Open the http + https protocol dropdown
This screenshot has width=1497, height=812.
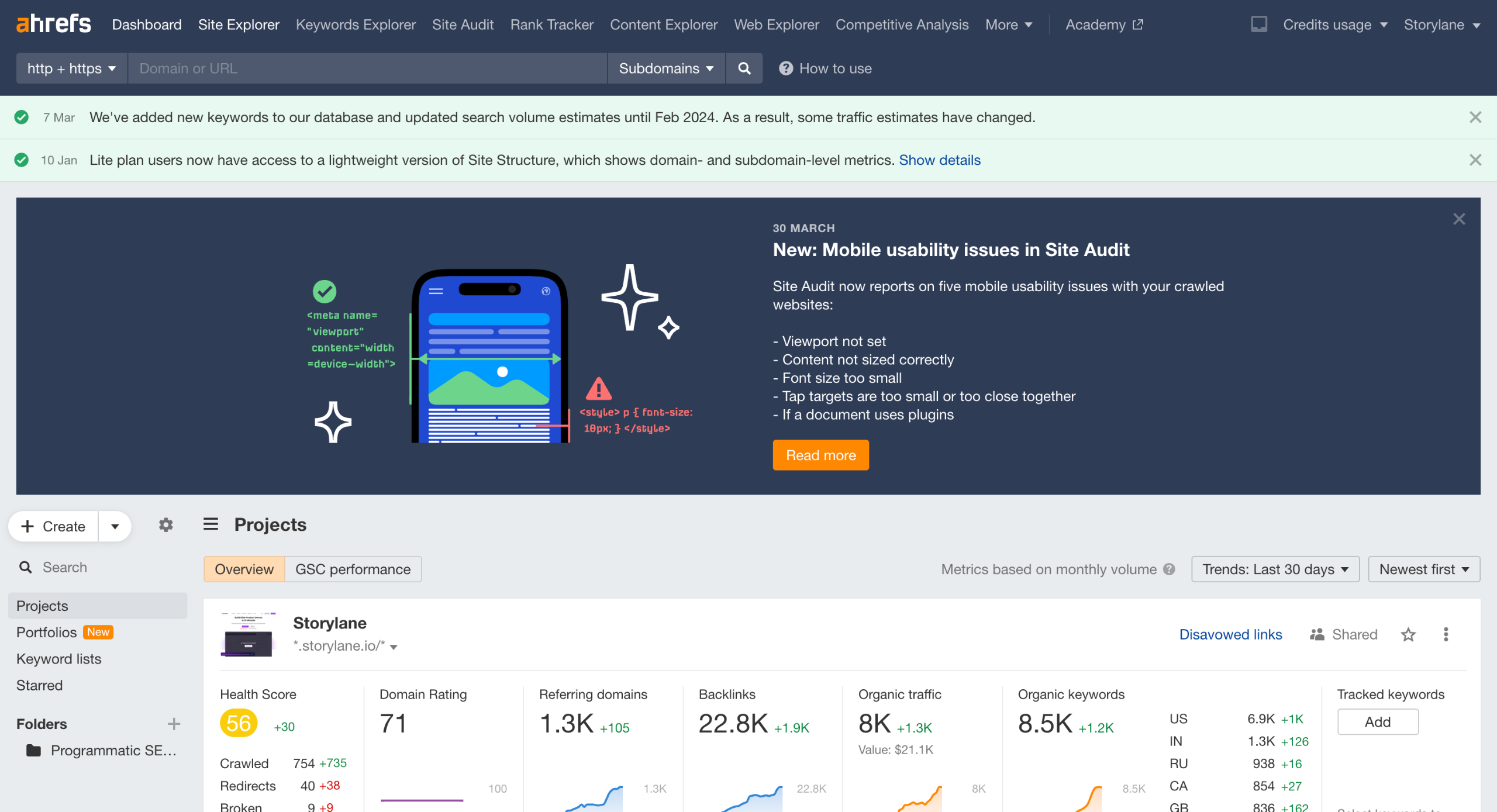(71, 68)
